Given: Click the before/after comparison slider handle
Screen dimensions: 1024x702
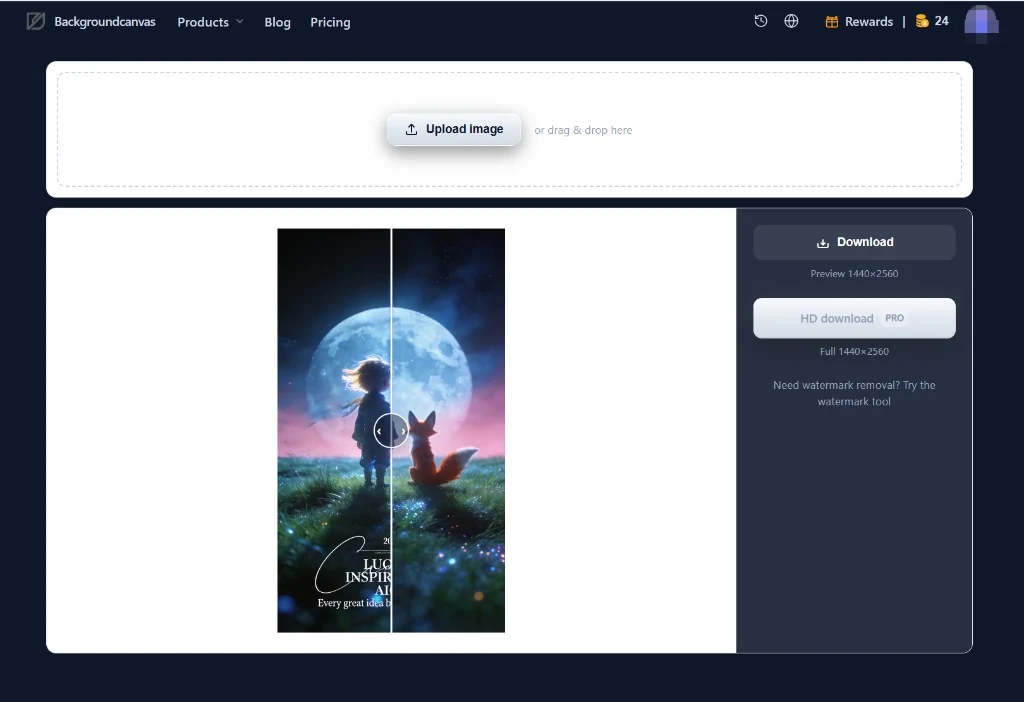Looking at the screenshot, I should click(x=391, y=431).
